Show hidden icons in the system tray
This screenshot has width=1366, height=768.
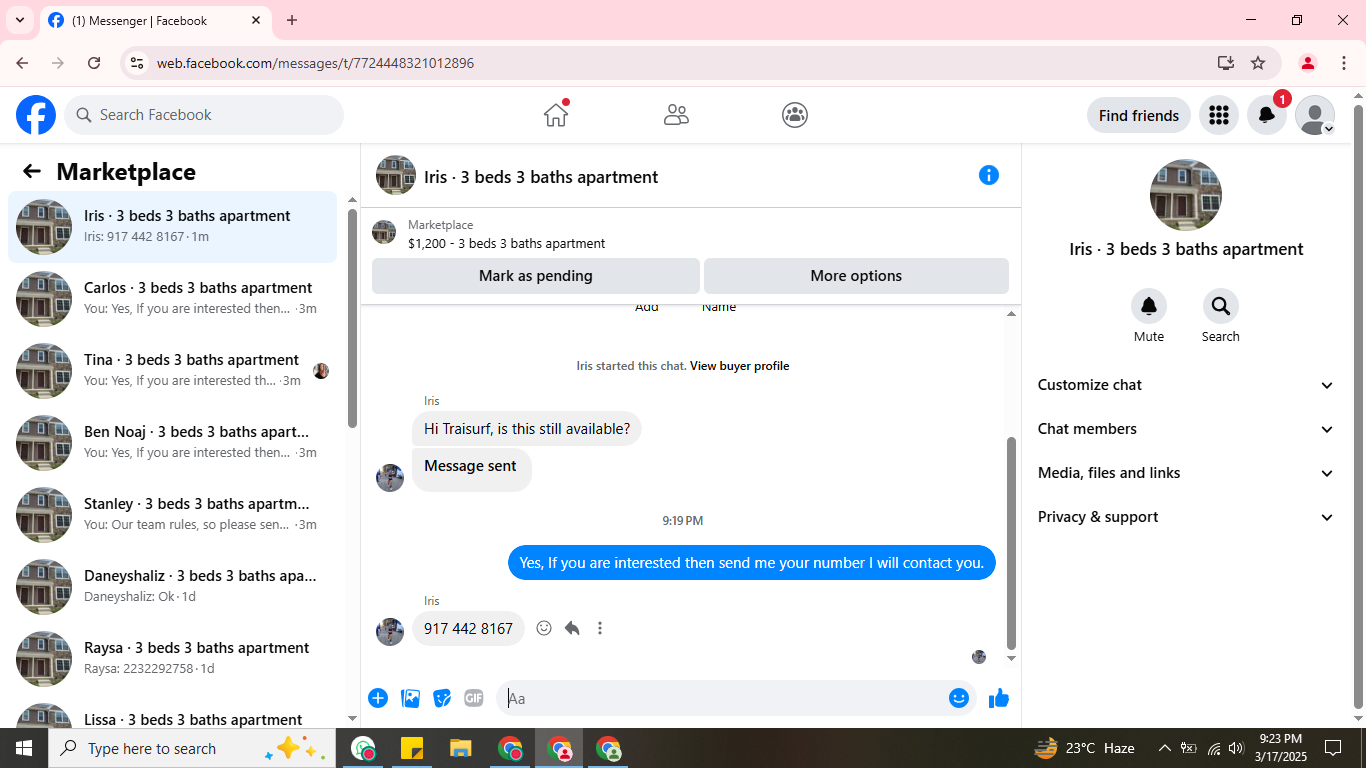tap(1164, 748)
